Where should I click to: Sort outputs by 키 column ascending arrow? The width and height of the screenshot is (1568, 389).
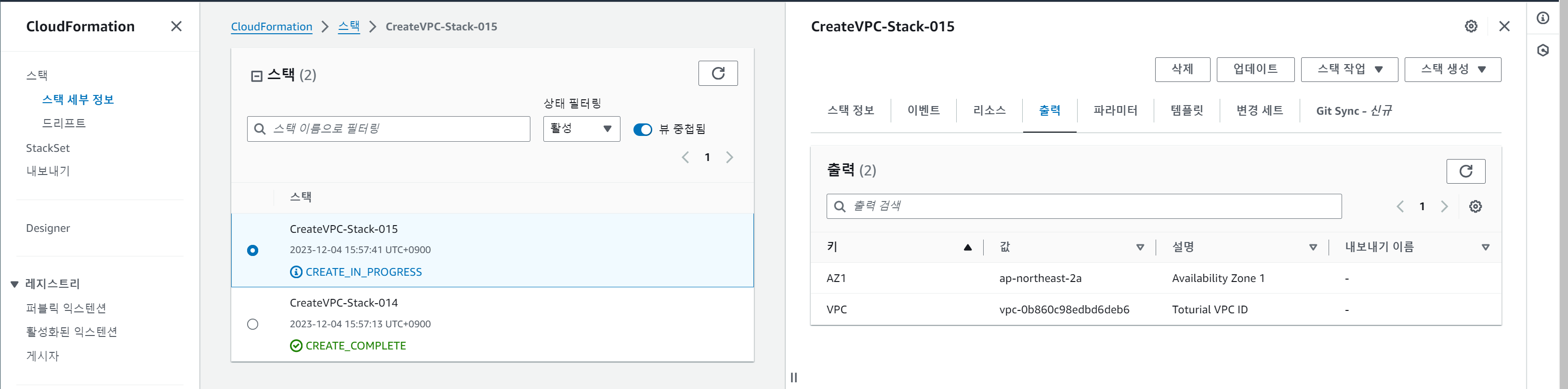967,247
